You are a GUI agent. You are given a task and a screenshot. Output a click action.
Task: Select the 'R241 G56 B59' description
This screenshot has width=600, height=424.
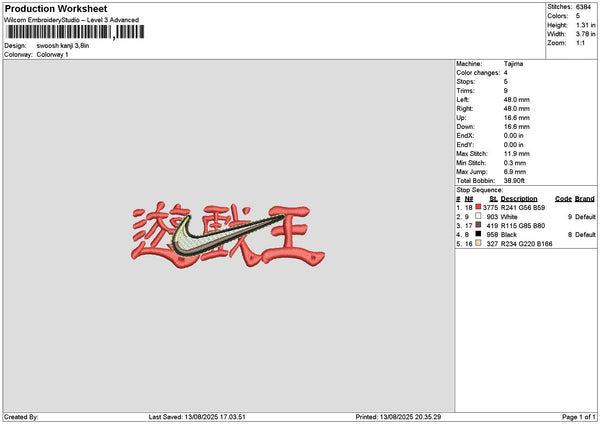coord(523,207)
